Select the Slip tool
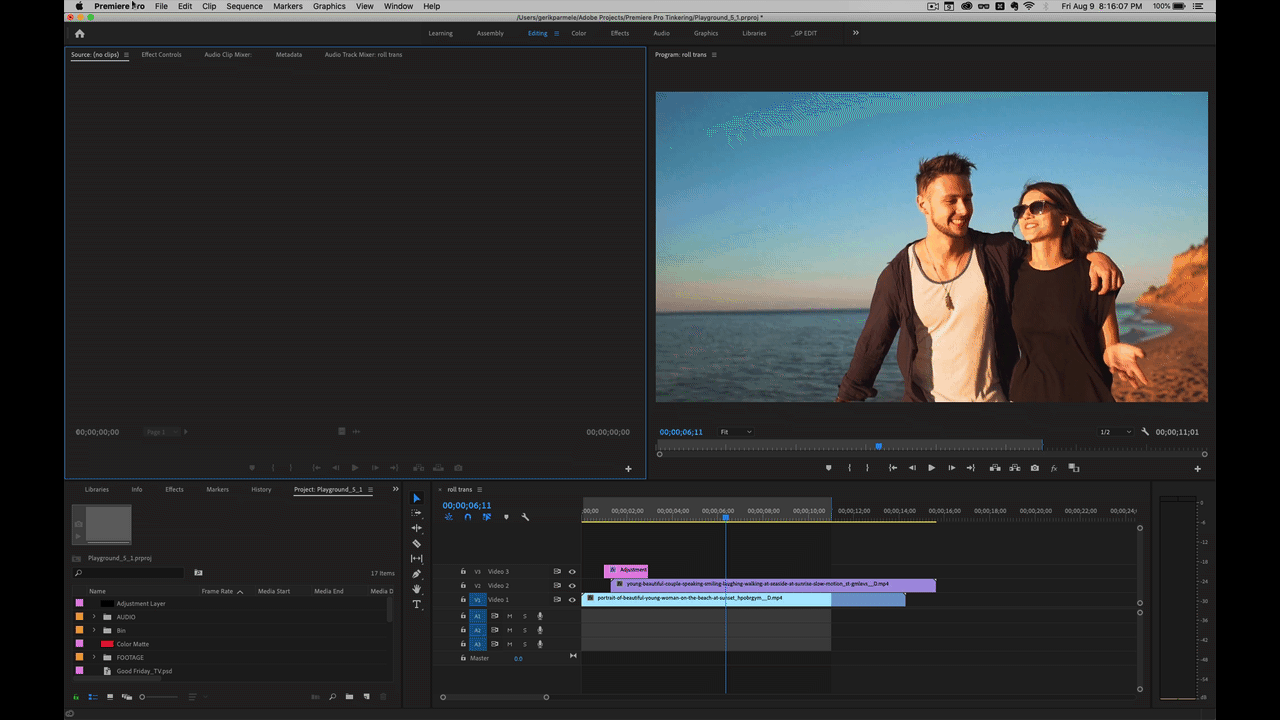 point(416,558)
